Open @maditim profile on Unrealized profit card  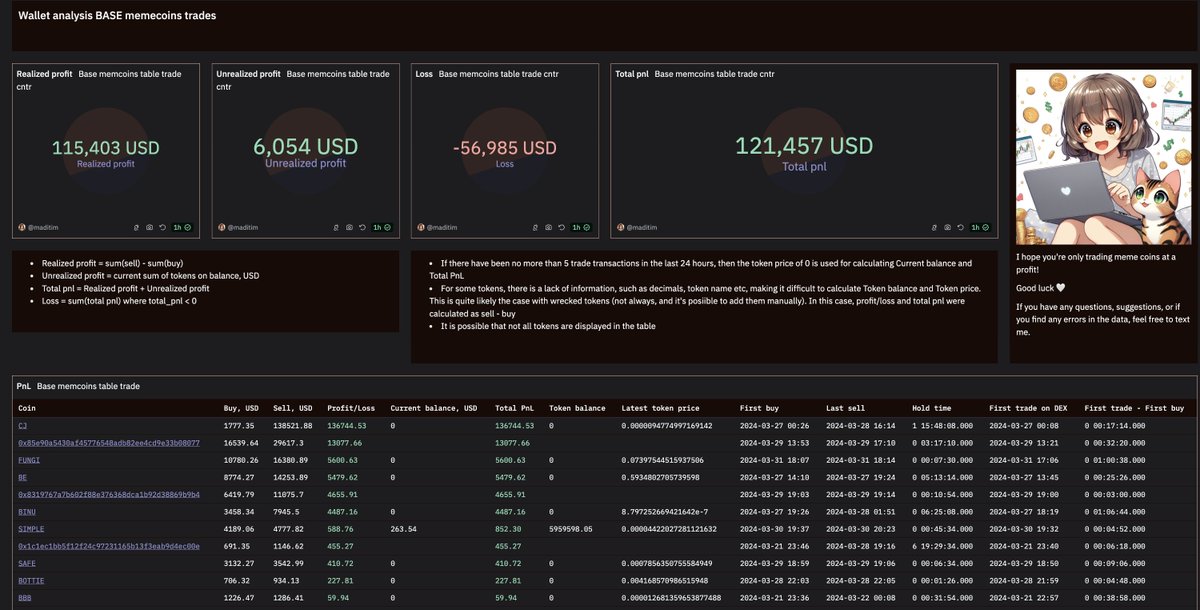242,227
